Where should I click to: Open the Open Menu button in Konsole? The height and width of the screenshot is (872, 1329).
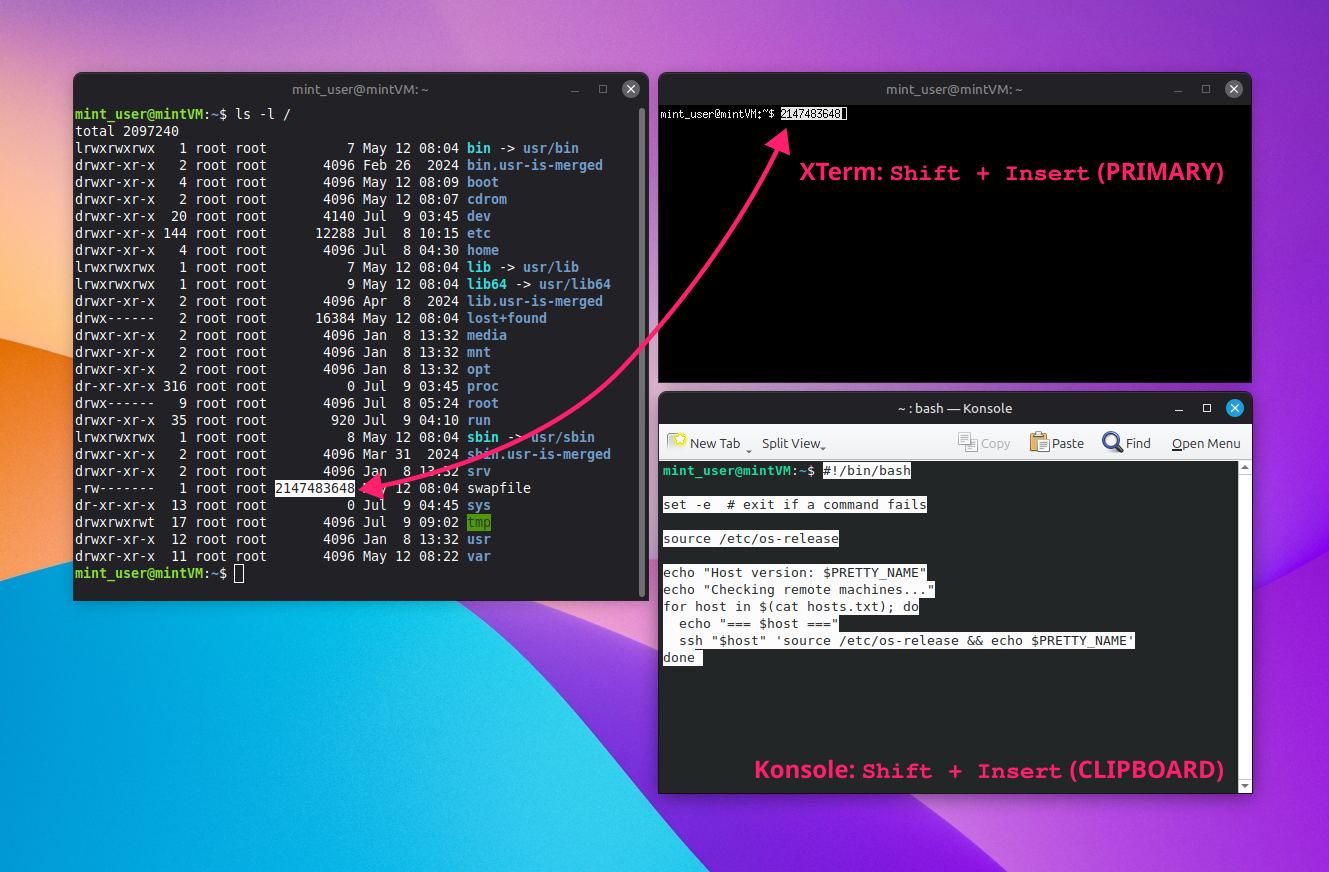click(x=1206, y=443)
